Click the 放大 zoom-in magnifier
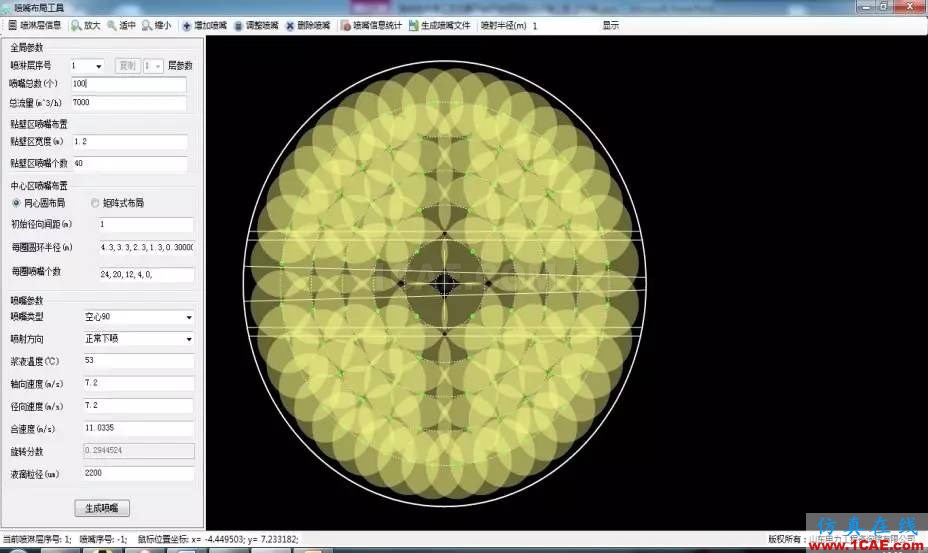Image resolution: width=928 pixels, height=553 pixels. coord(86,25)
